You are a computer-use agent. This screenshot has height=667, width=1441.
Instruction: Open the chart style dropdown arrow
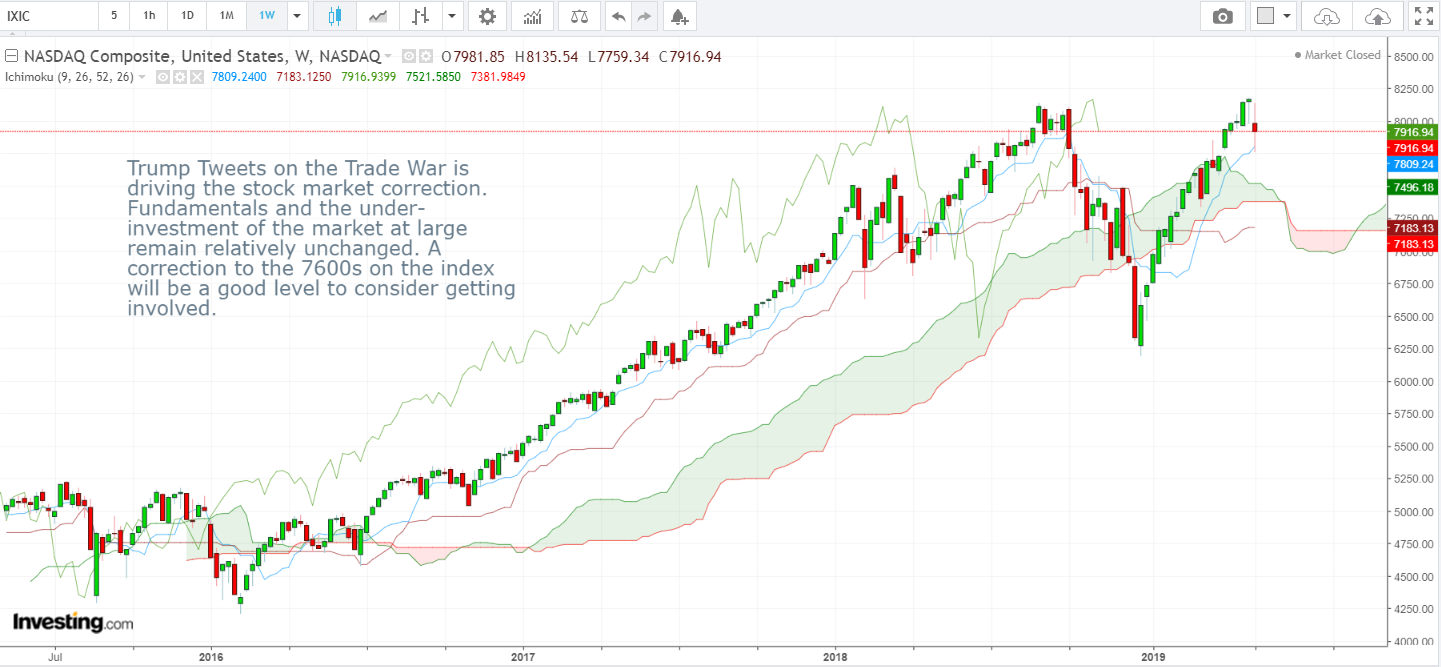click(453, 16)
